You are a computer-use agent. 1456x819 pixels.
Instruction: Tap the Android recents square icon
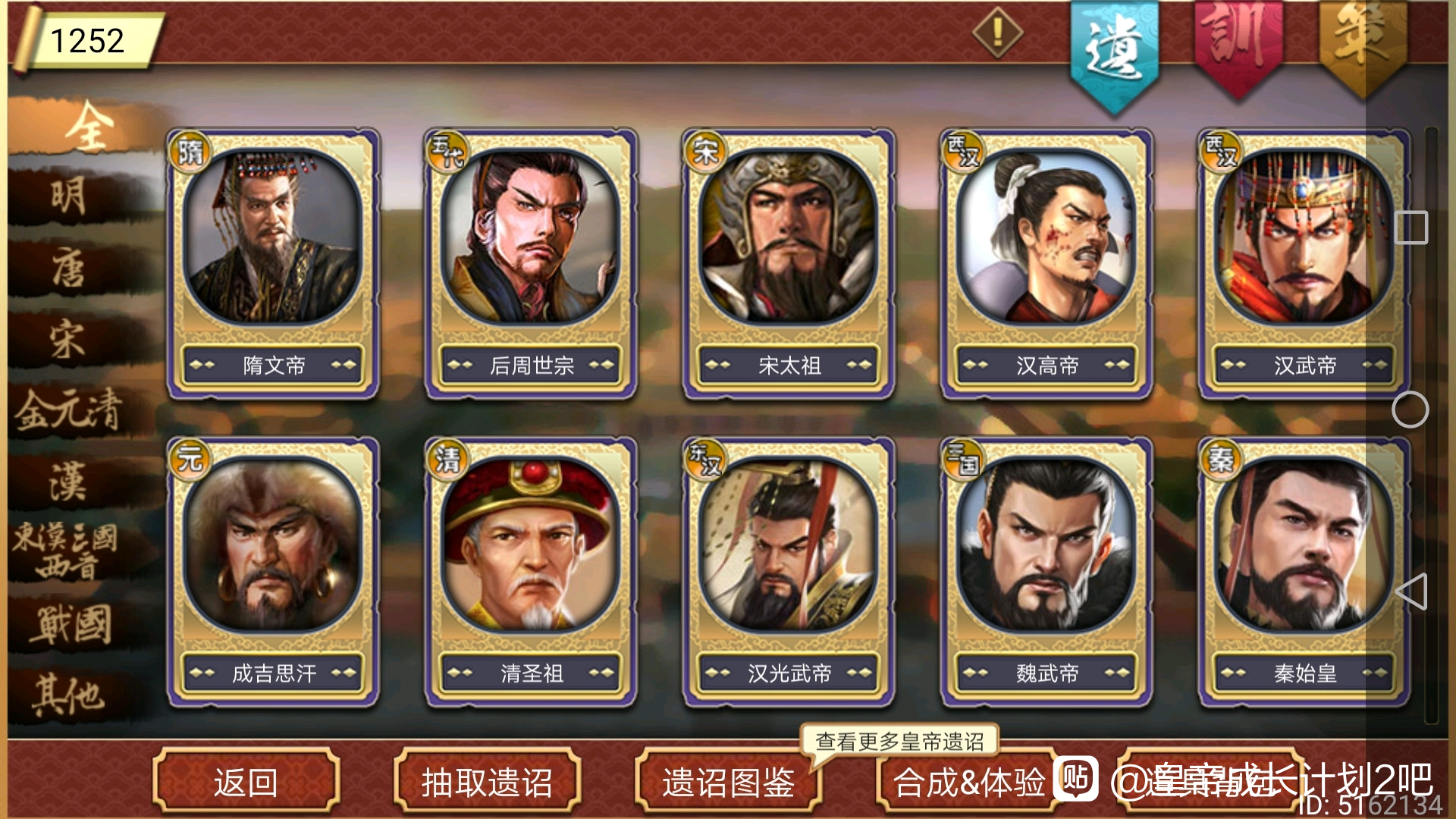pyautogui.click(x=1411, y=227)
